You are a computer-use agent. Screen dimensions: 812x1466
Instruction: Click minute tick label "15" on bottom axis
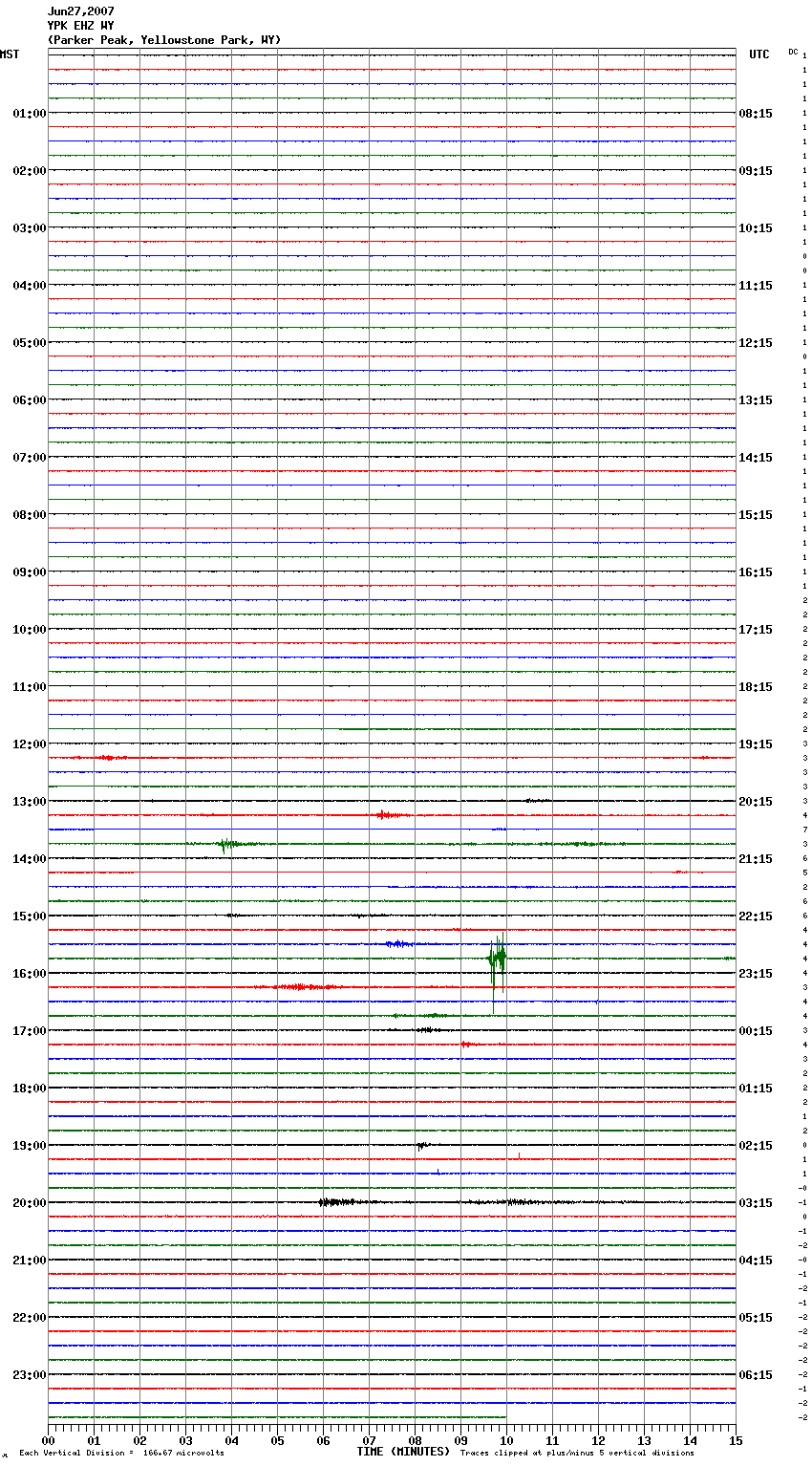coord(736,1440)
